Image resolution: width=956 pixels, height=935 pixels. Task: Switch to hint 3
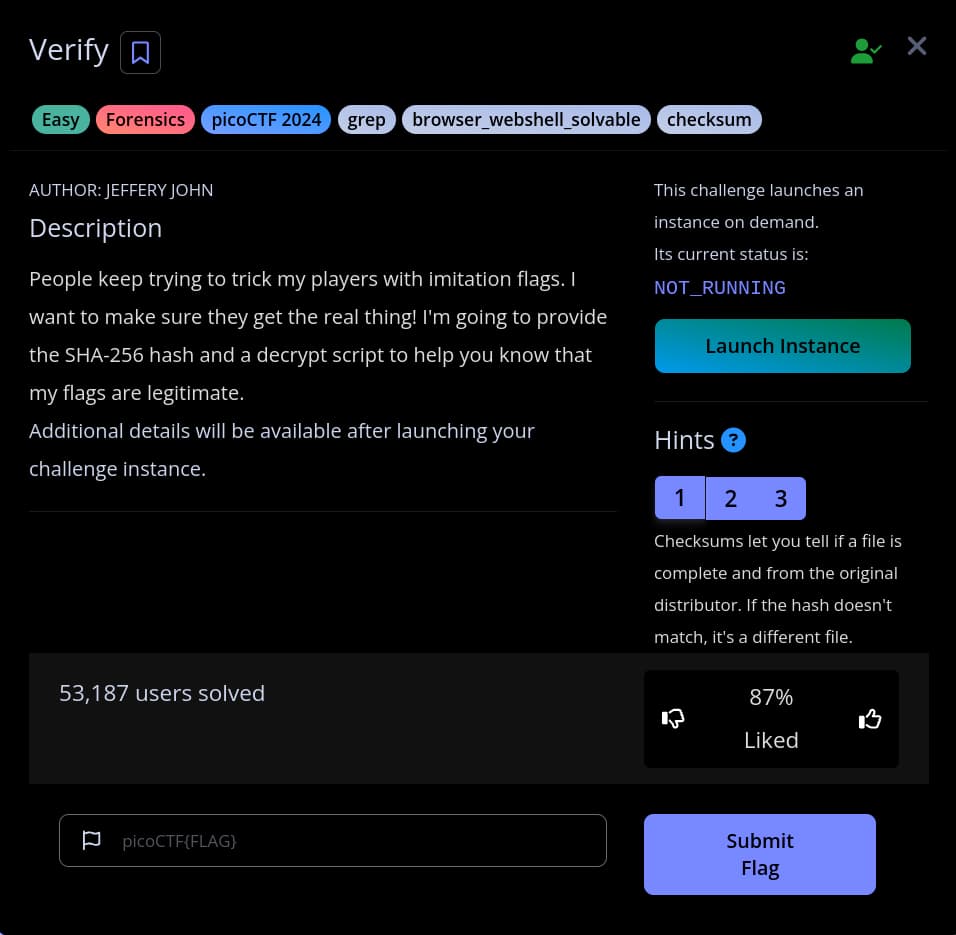(x=781, y=498)
